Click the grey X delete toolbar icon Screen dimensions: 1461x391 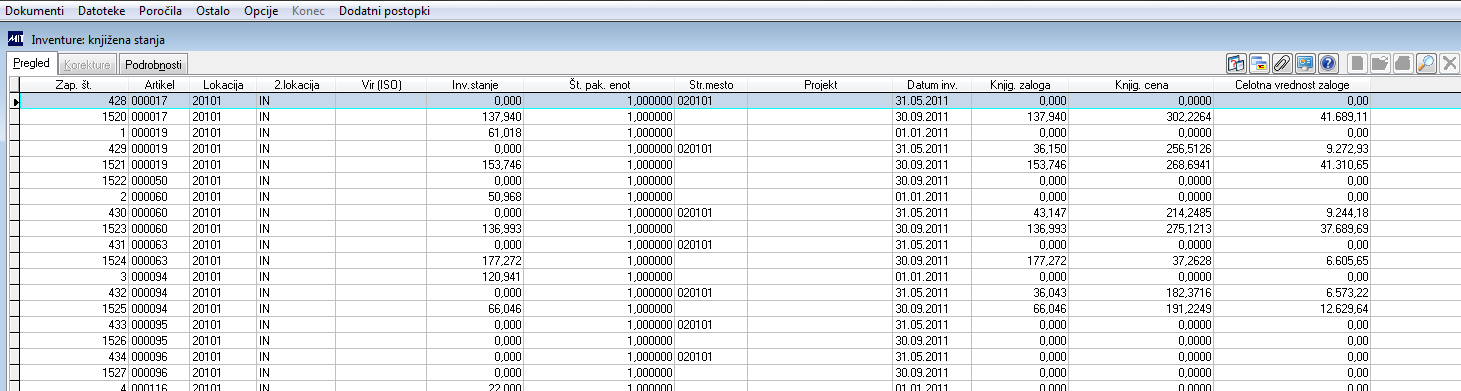(1449, 63)
